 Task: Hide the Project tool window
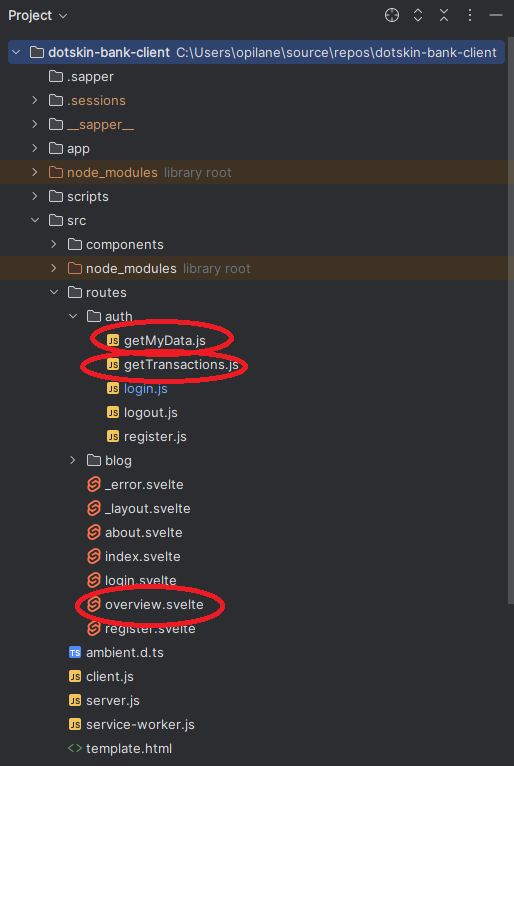tap(496, 15)
